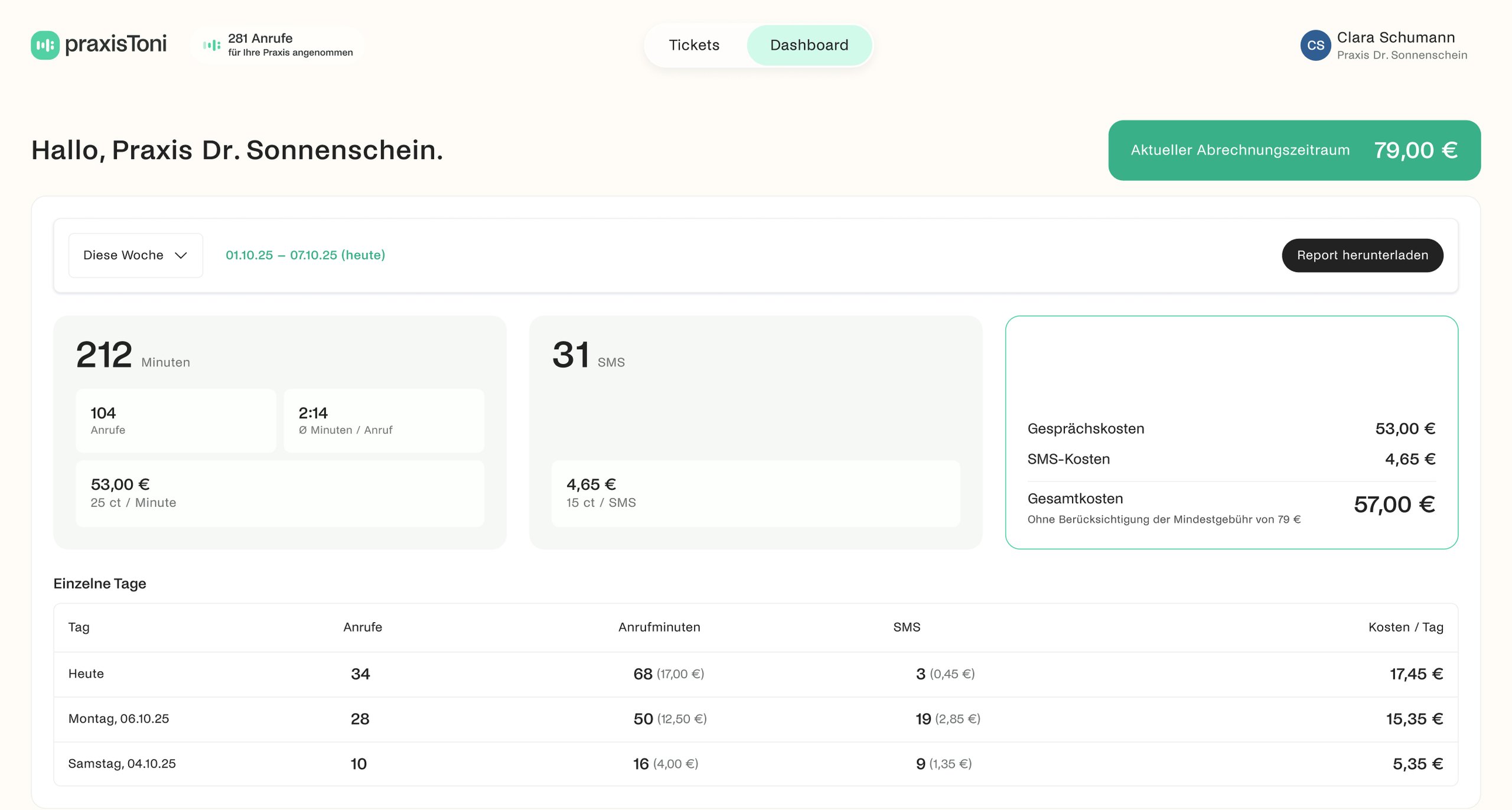This screenshot has width=1512, height=810.
Task: Click the CS user avatar
Action: 1315,45
